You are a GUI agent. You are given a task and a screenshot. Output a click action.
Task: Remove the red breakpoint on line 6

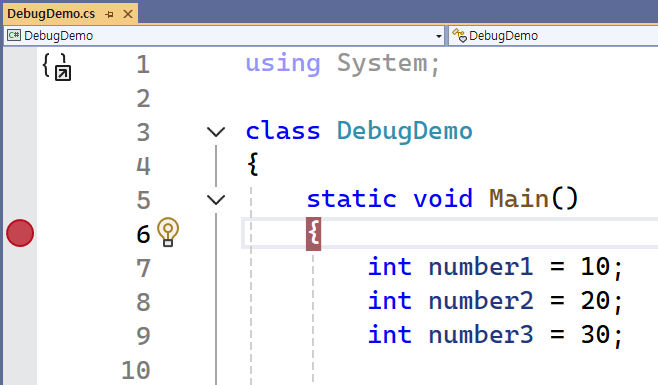(20, 233)
